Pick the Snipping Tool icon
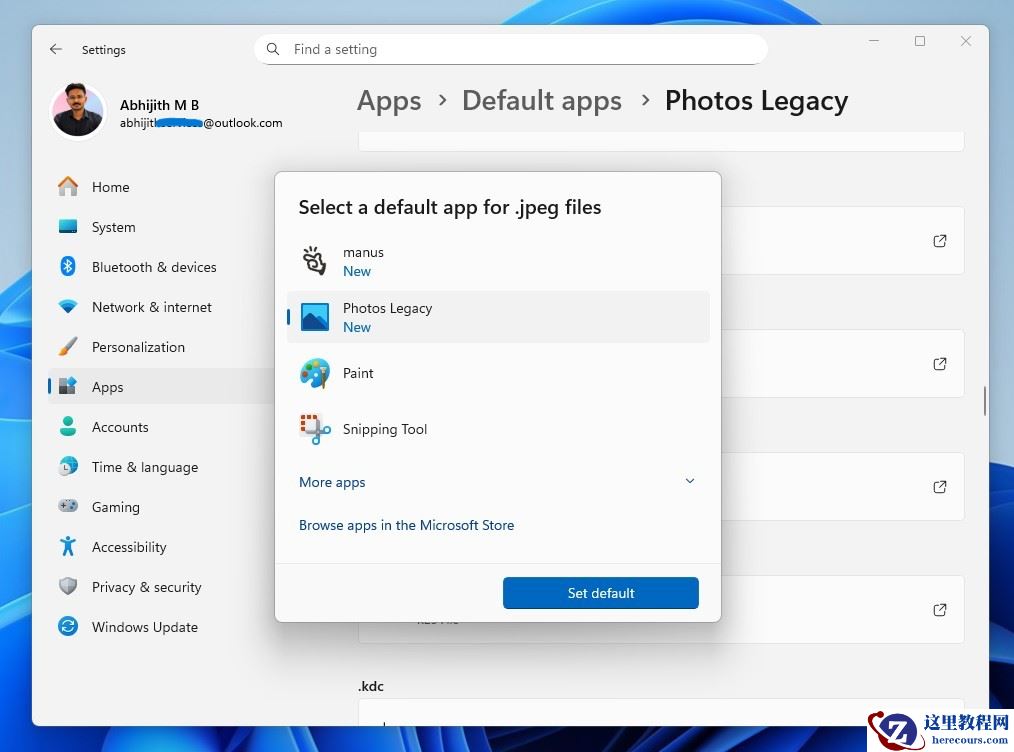This screenshot has height=752, width=1014. click(315, 429)
